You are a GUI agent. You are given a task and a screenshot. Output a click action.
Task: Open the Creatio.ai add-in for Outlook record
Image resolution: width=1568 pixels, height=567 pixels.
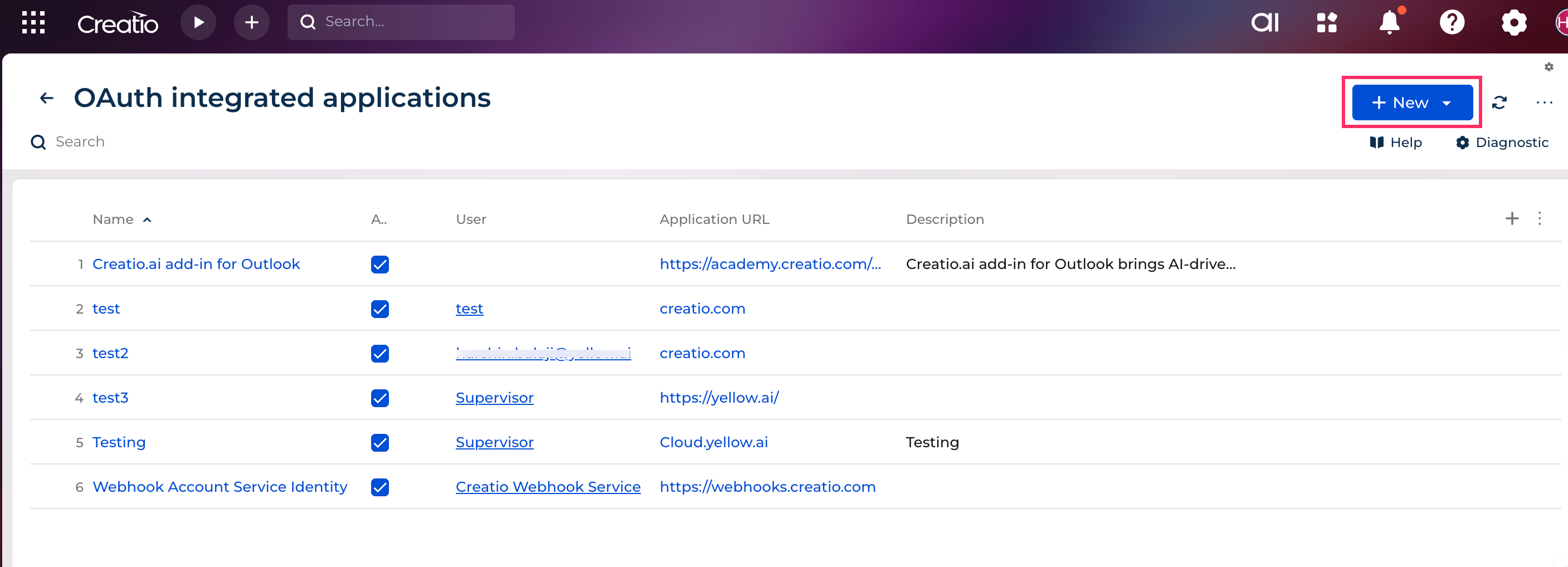pyautogui.click(x=196, y=264)
